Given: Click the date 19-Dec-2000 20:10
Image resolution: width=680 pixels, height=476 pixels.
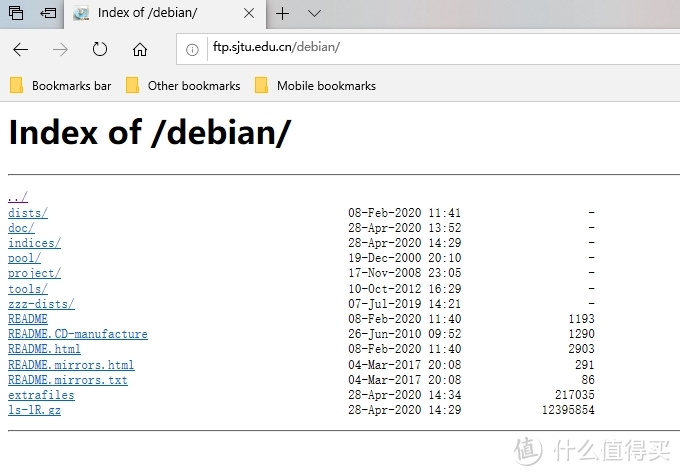Looking at the screenshot, I should click(x=405, y=258).
